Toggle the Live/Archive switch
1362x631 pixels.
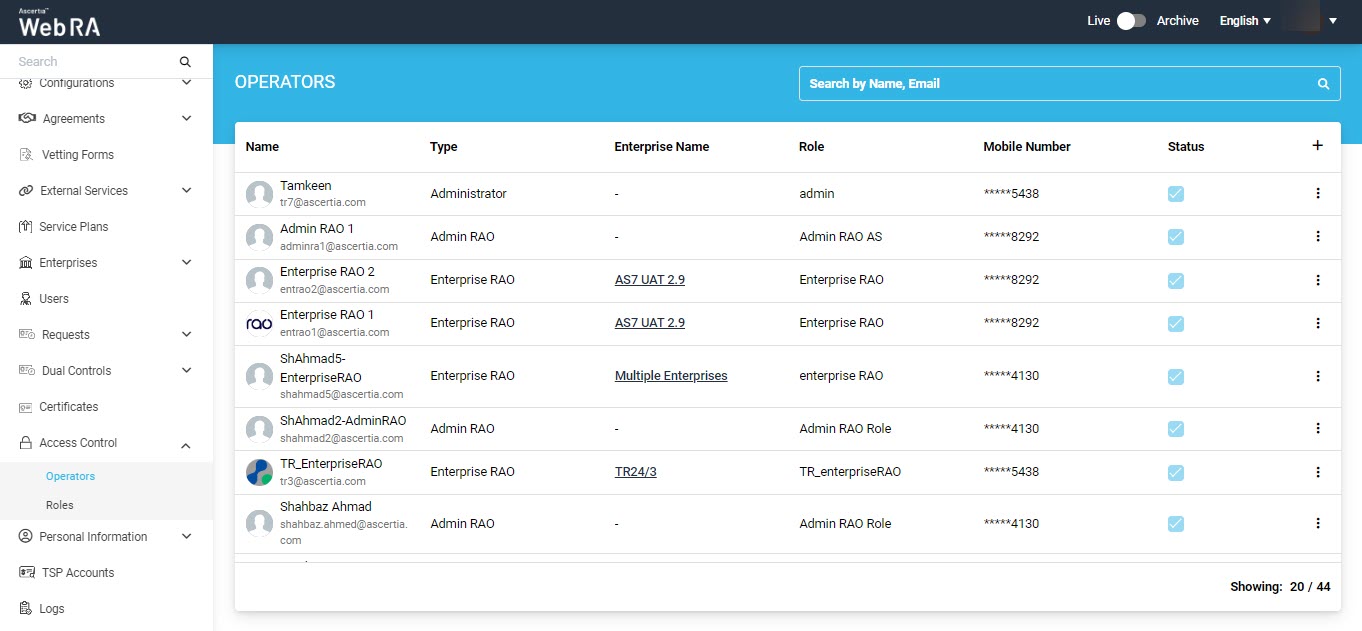tap(1131, 21)
